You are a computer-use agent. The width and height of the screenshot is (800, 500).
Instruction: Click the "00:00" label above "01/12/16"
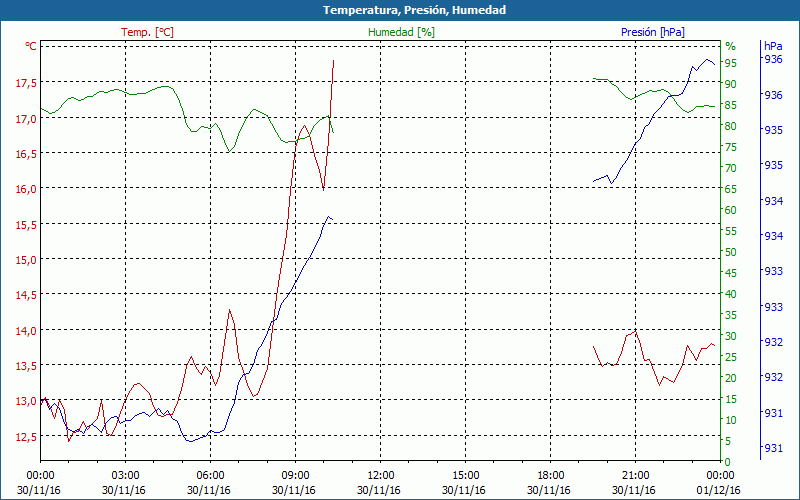click(720, 476)
